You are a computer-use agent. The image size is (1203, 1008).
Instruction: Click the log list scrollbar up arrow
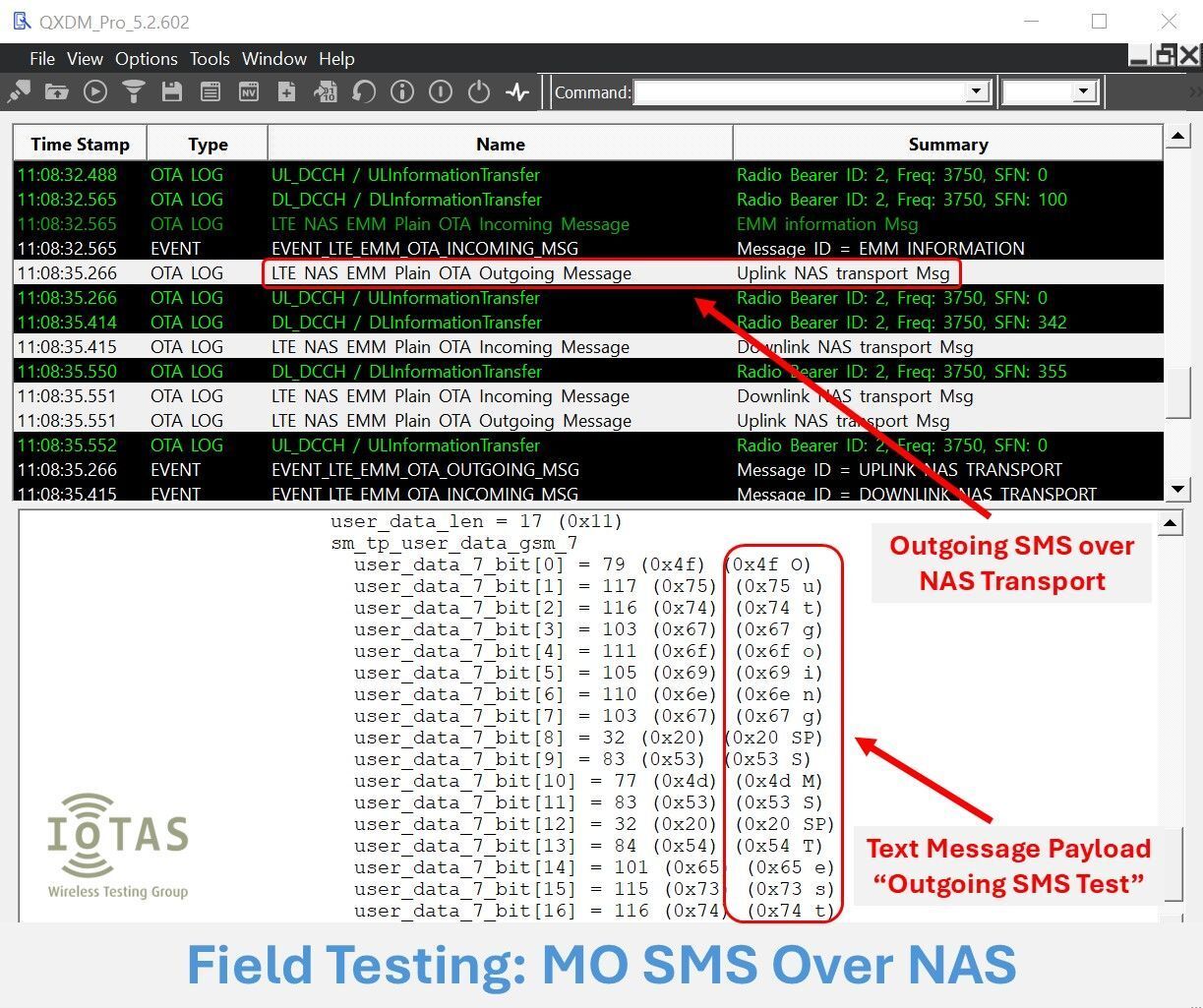[x=1177, y=136]
